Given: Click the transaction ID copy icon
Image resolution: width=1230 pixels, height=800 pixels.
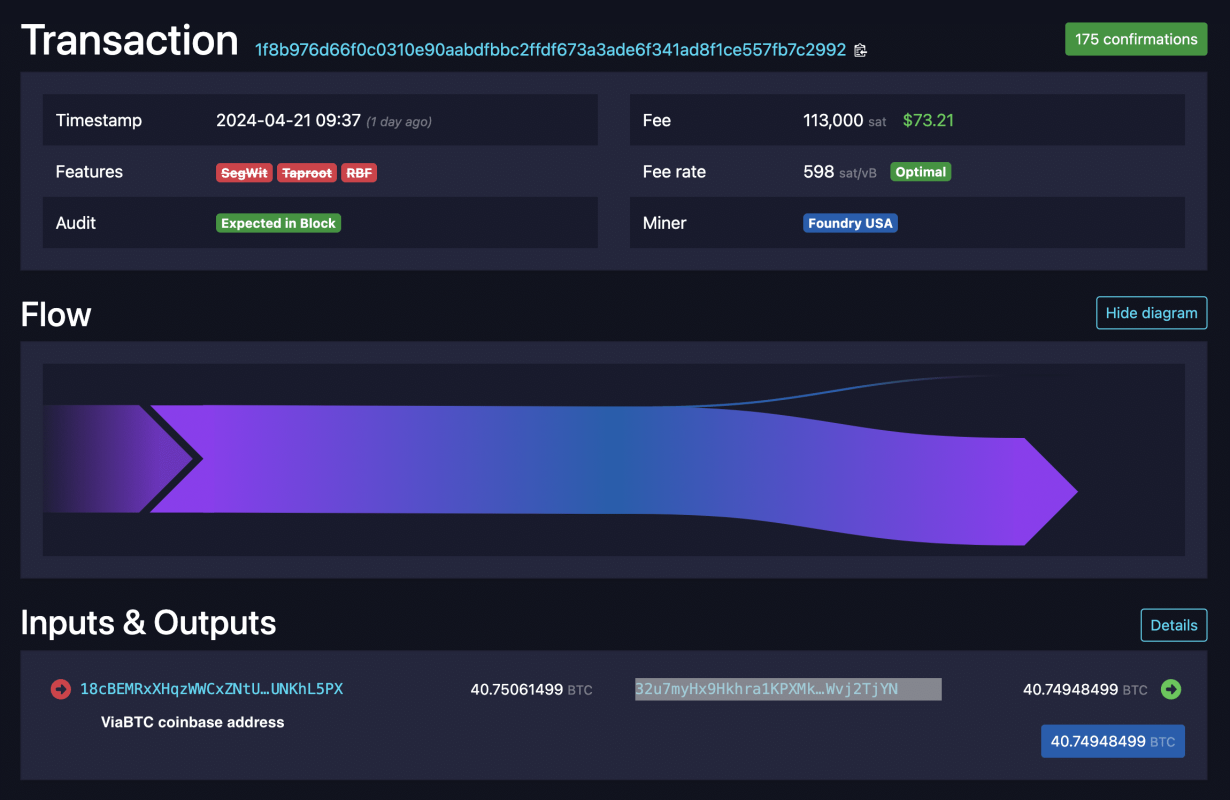Looking at the screenshot, I should click(860, 50).
